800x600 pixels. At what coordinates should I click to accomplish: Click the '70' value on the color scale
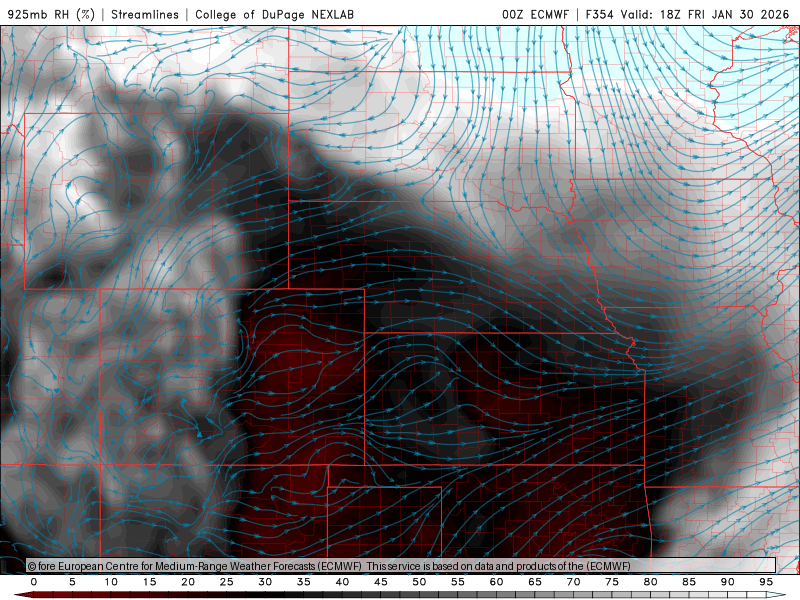[x=573, y=582]
